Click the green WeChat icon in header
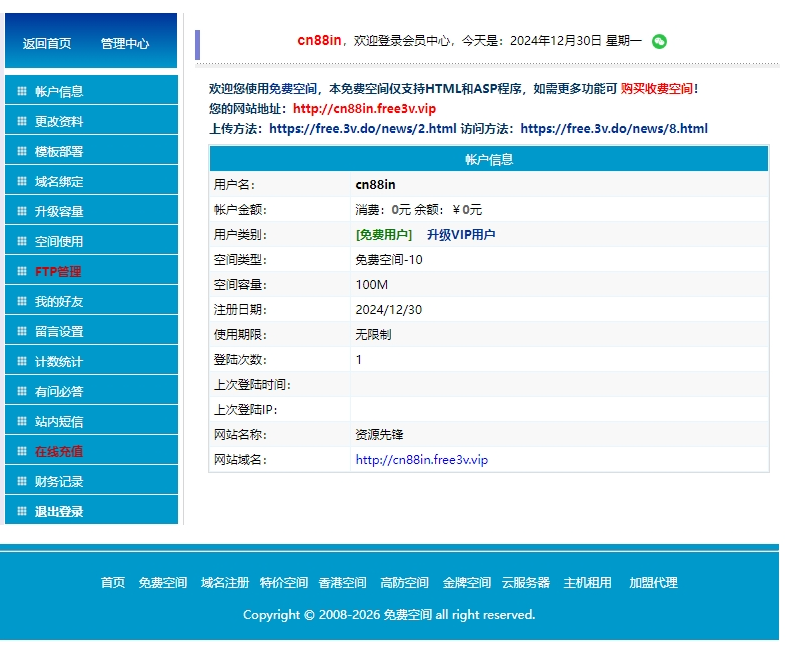This screenshot has height=647, width=786. pos(659,41)
